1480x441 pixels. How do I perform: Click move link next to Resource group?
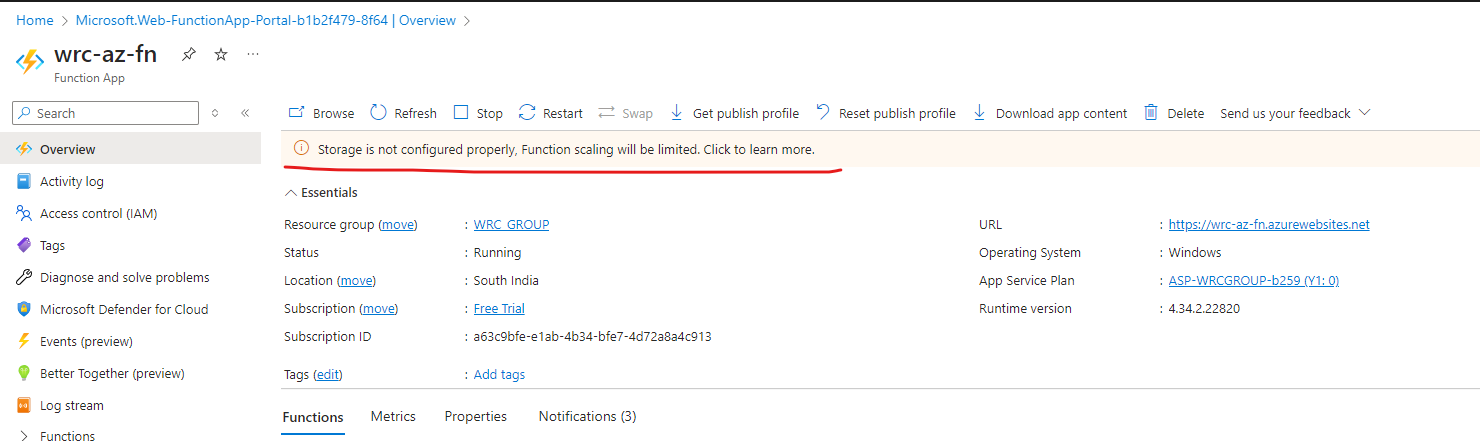click(x=398, y=224)
